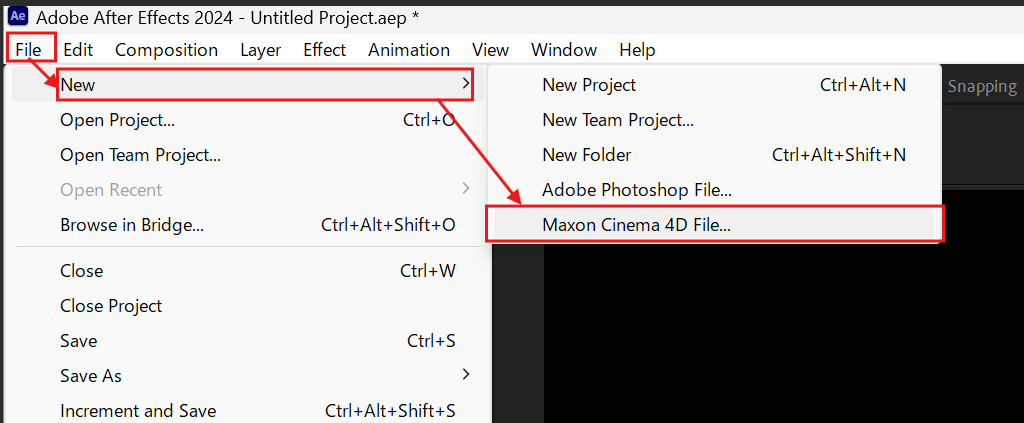Viewport: 1024px width, 423px height.
Task: Expand the Save As submenu arrow
Action: [465, 374]
